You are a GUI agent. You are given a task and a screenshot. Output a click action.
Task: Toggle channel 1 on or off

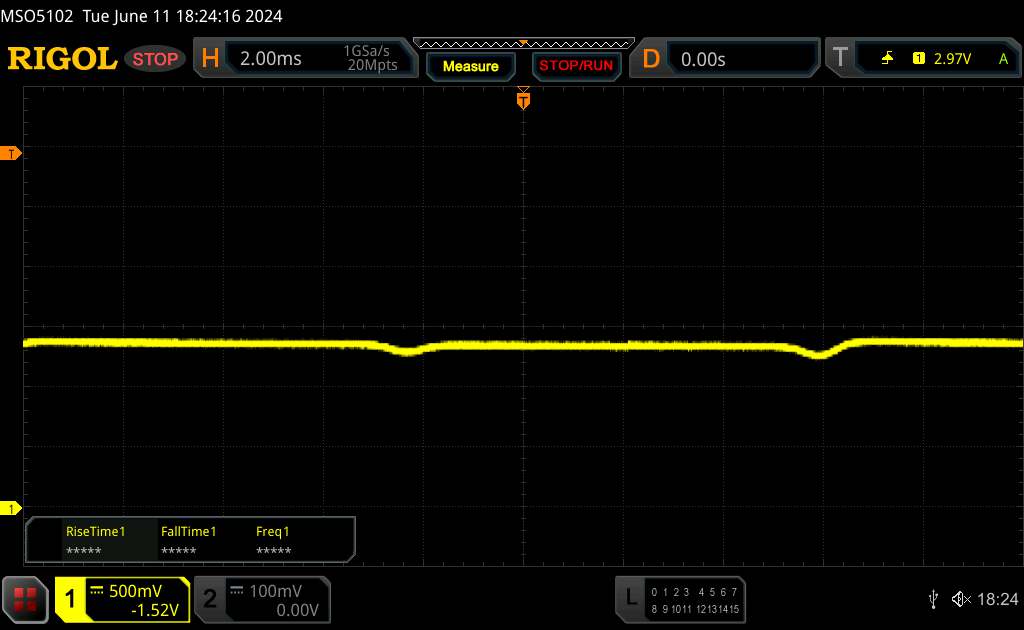70,599
